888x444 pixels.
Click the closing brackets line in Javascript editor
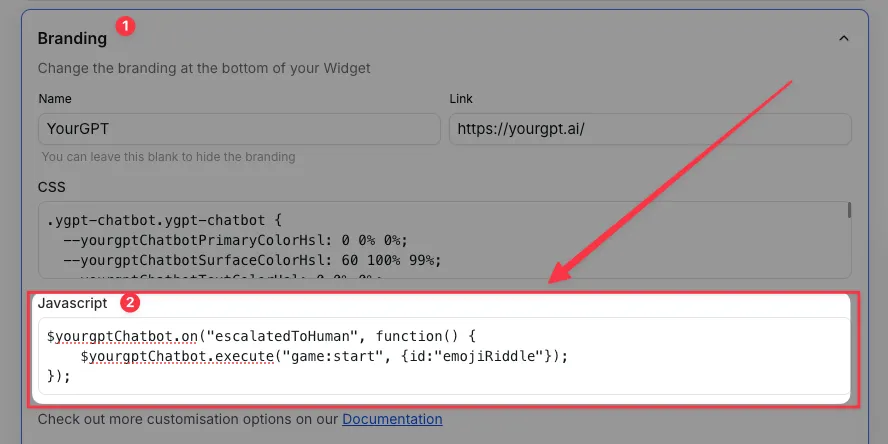[58, 376]
